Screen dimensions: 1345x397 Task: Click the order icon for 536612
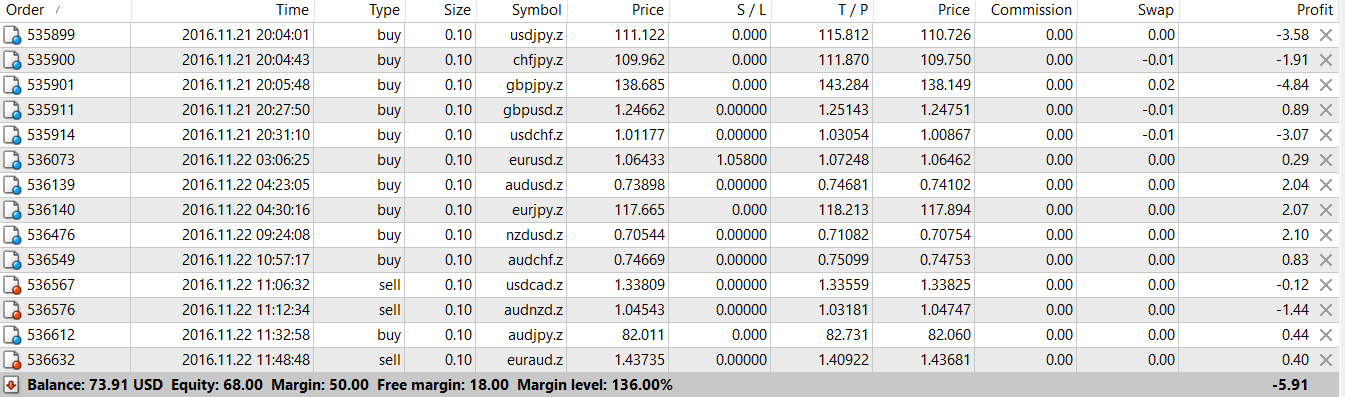12,335
